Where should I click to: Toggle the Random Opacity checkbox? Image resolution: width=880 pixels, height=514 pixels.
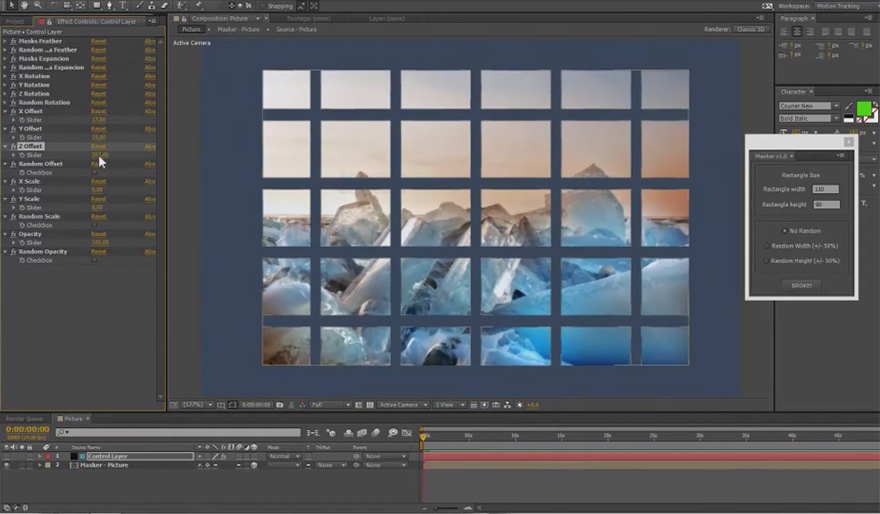(x=94, y=260)
